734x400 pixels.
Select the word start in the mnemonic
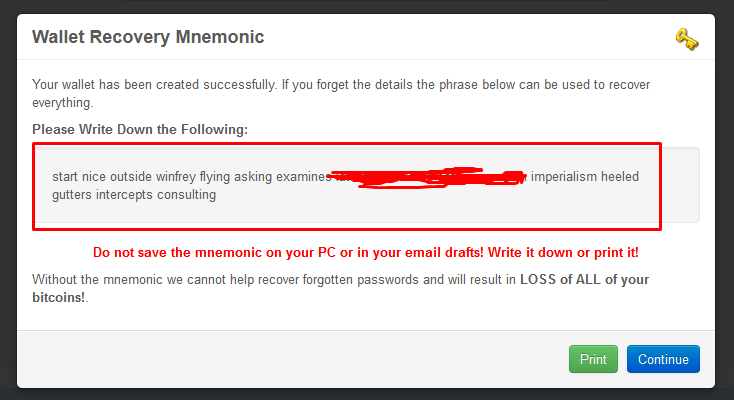coord(65,177)
